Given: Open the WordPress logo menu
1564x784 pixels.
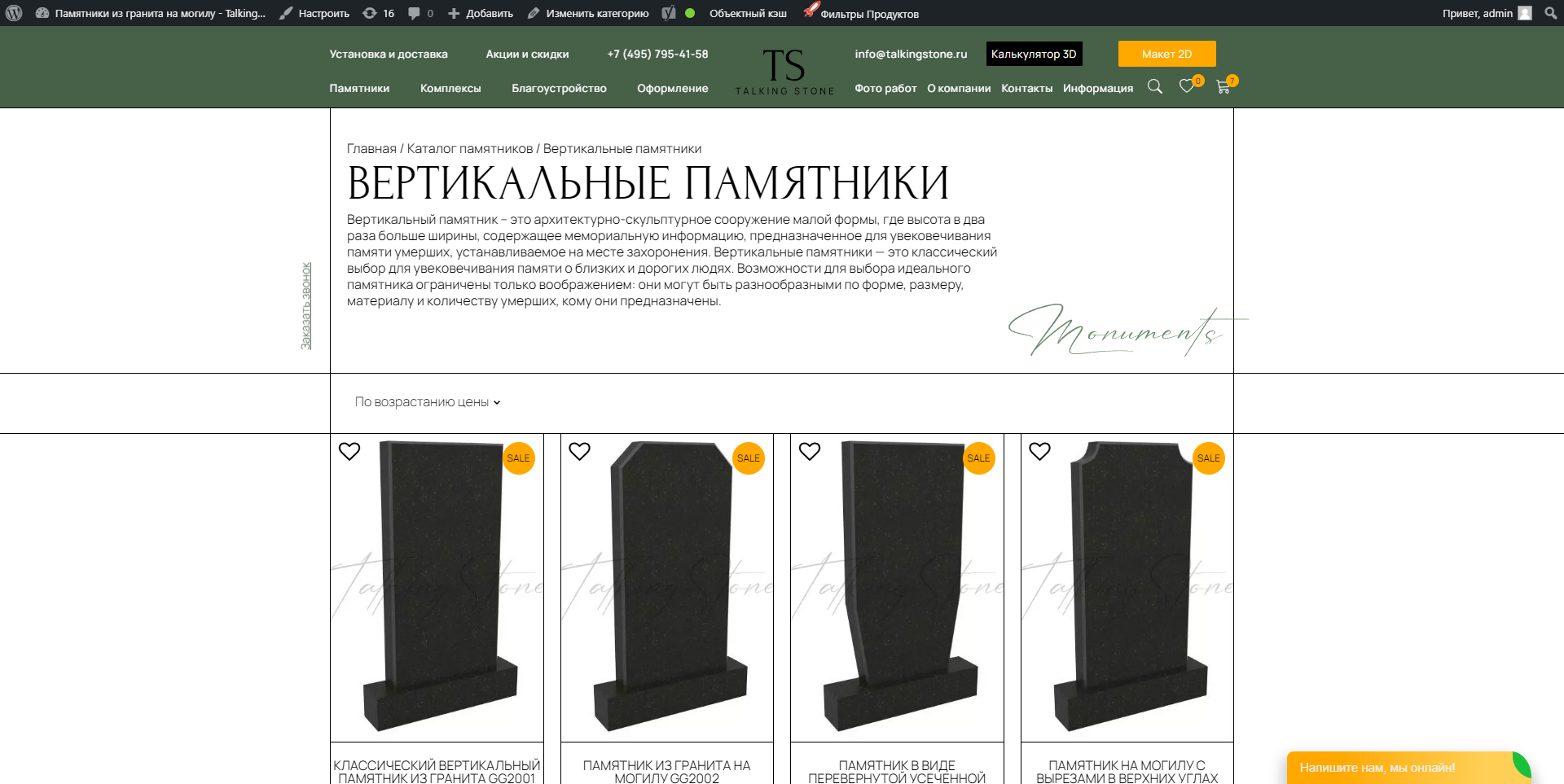Looking at the screenshot, I should coord(14,13).
